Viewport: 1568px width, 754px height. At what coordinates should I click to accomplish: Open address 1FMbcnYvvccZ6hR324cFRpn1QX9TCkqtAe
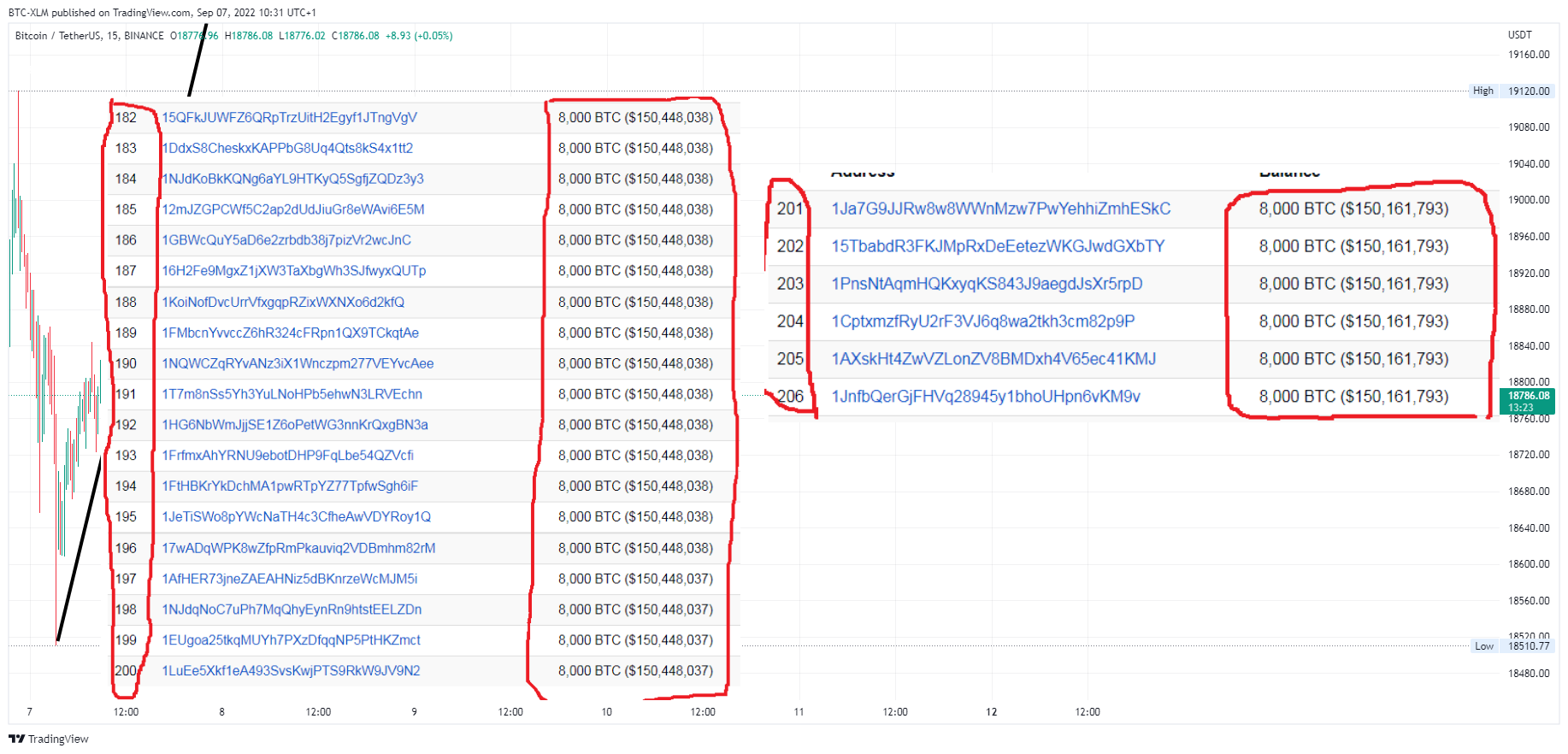click(x=291, y=333)
